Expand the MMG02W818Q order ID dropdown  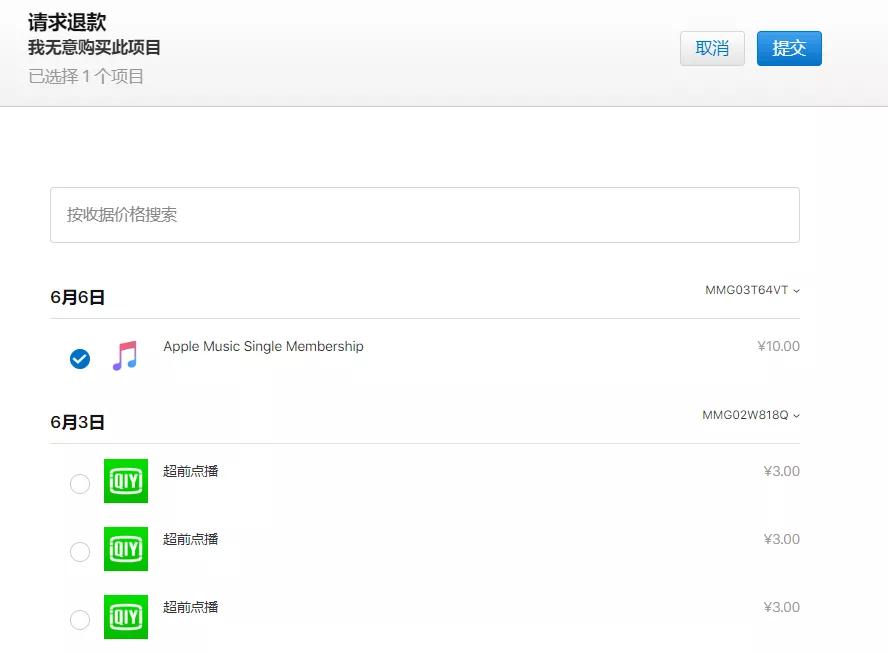click(x=751, y=415)
